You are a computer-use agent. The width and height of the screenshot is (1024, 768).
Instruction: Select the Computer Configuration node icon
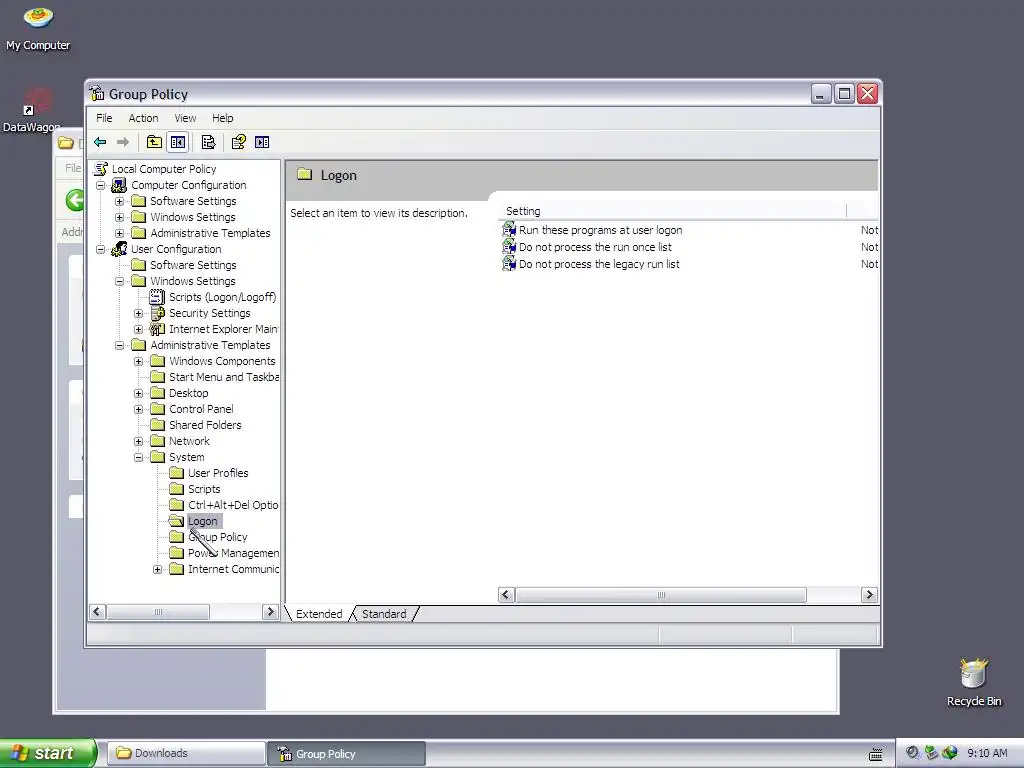120,185
